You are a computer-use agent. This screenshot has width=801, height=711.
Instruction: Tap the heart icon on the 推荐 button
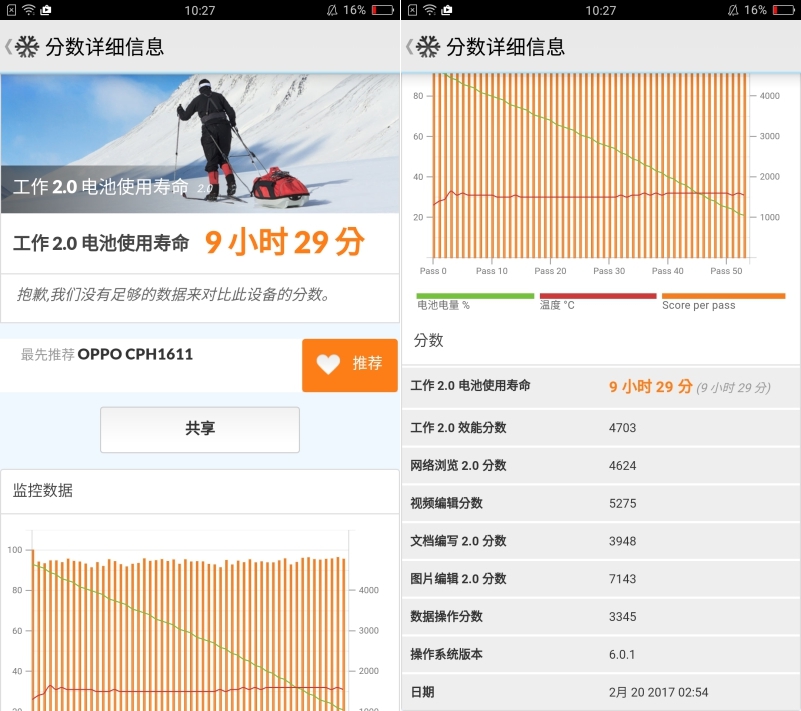328,364
